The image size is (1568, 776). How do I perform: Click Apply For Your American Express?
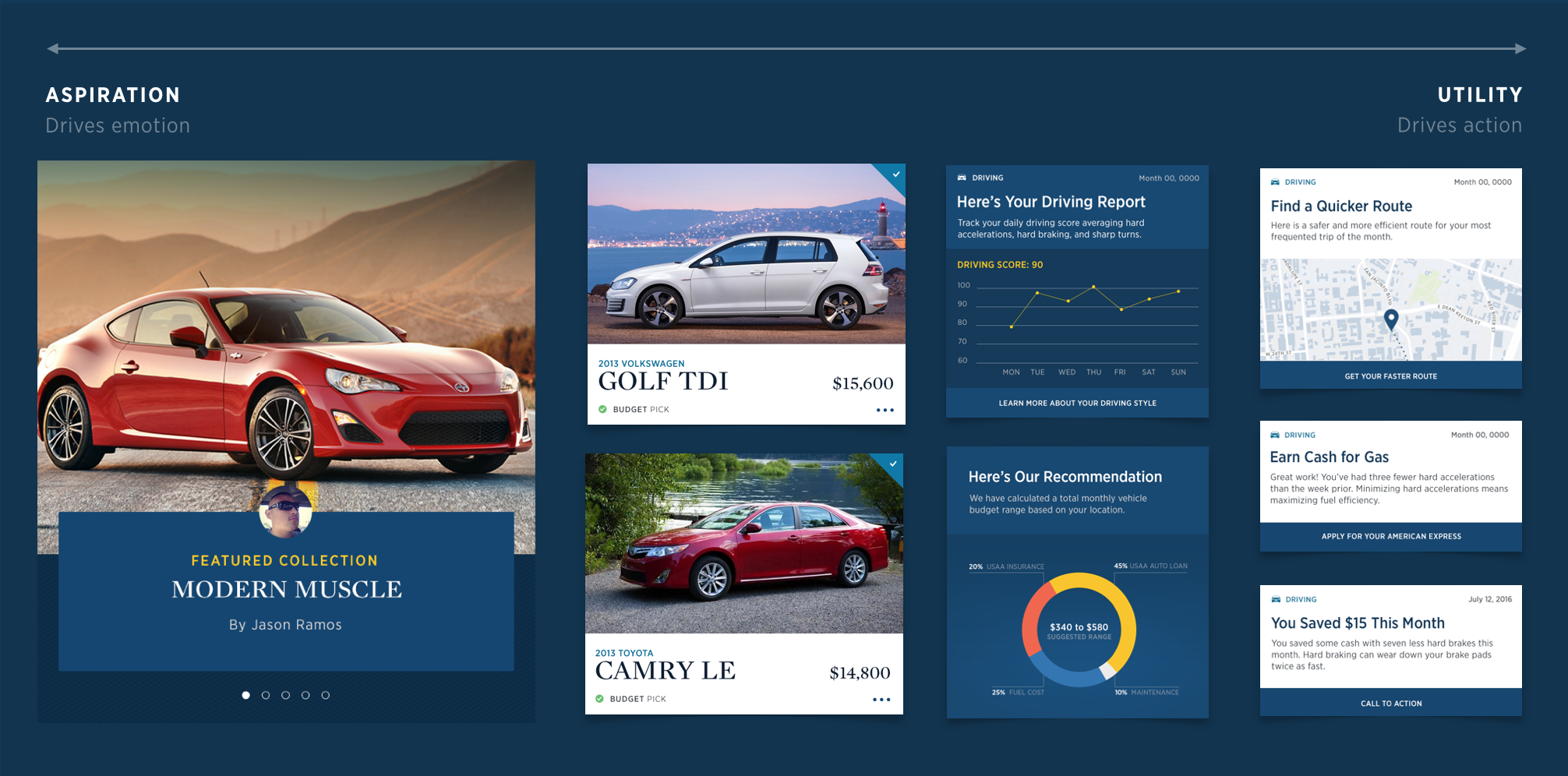click(1391, 536)
